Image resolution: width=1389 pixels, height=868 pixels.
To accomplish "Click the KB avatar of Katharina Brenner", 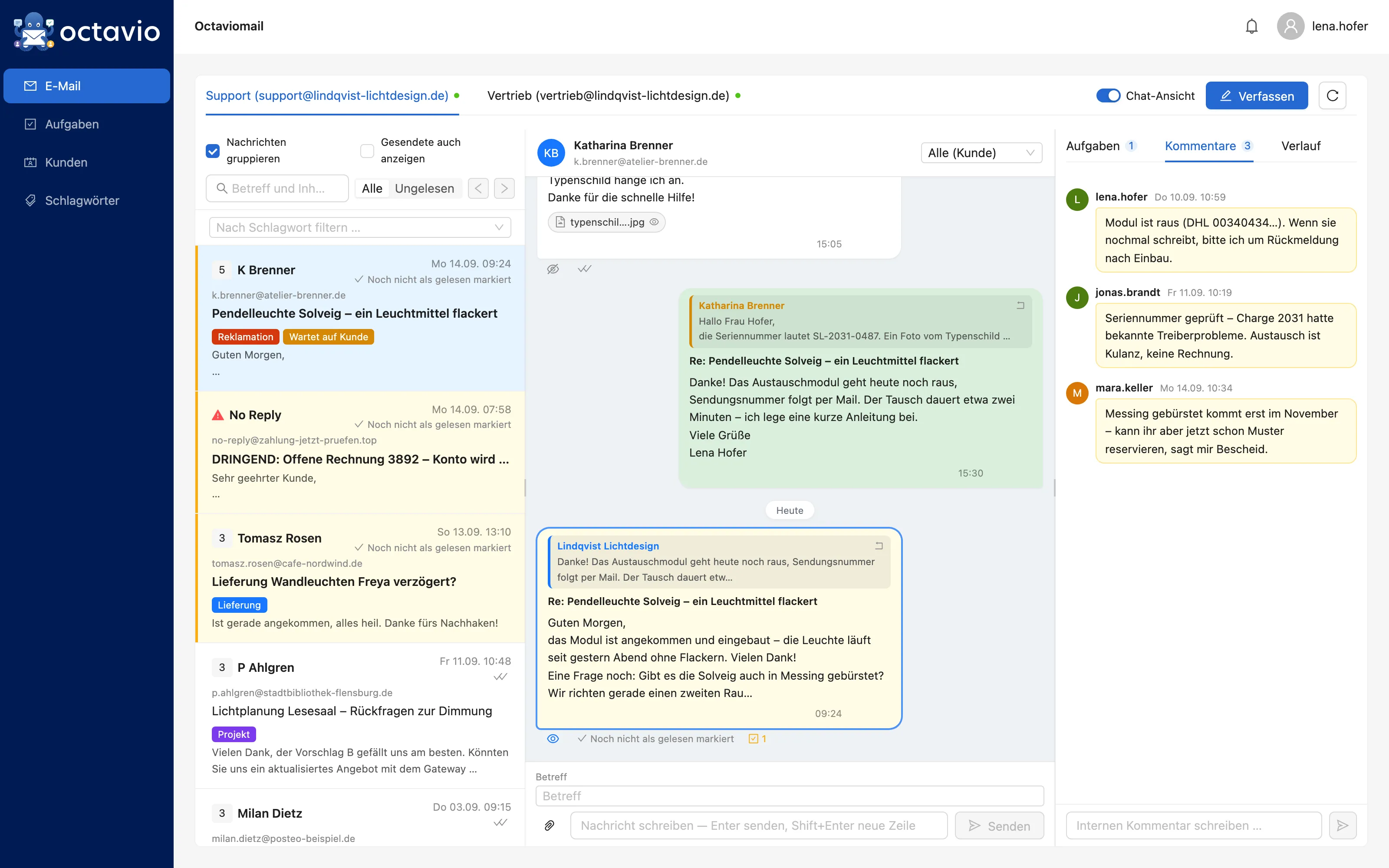I will [x=551, y=153].
